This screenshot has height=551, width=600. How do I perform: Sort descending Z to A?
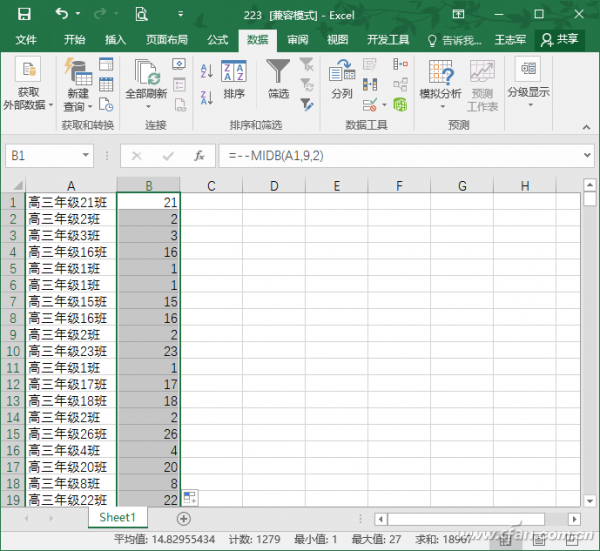tap(207, 98)
